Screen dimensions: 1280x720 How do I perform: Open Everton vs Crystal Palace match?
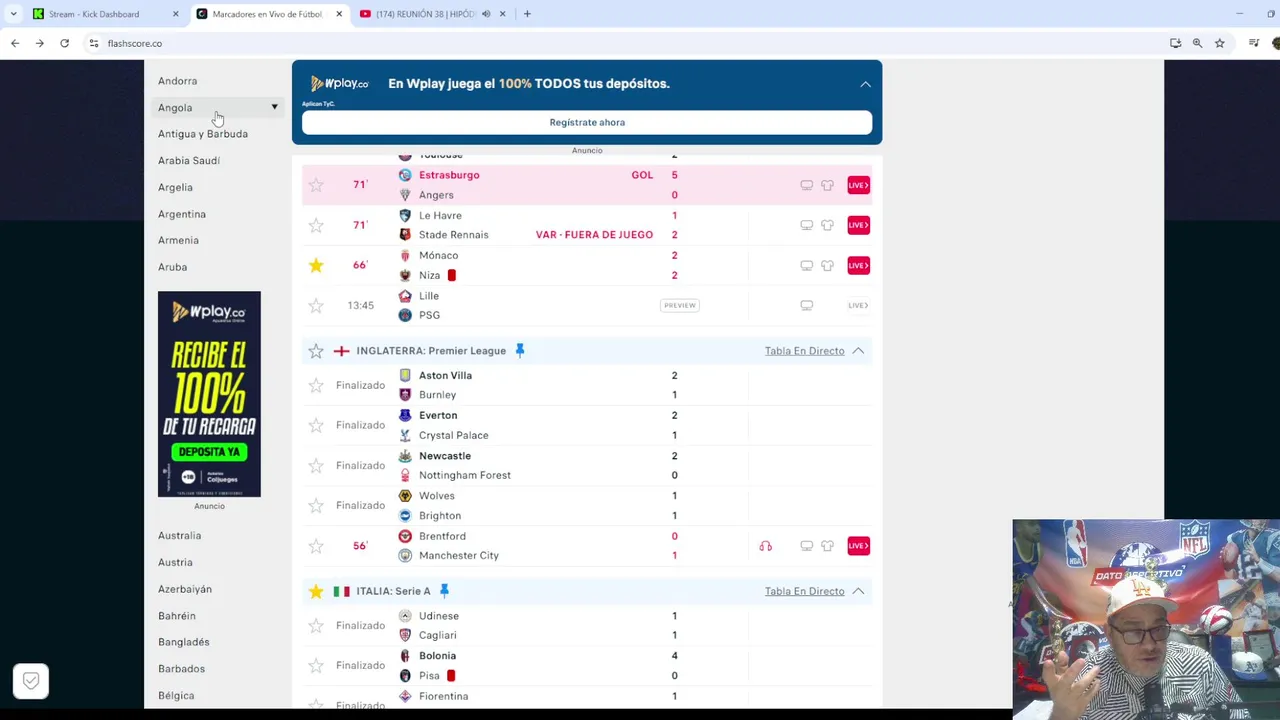[587, 425]
